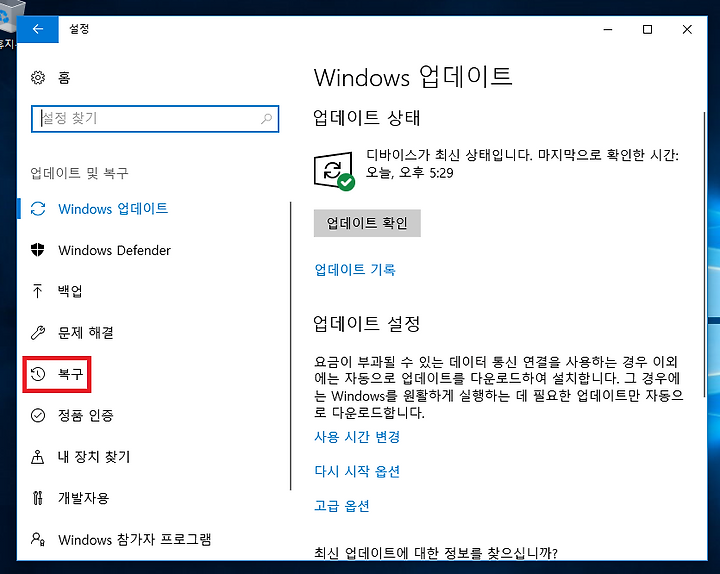Click the Windows 업데이트 page heading
The image size is (720, 574).
tap(413, 77)
